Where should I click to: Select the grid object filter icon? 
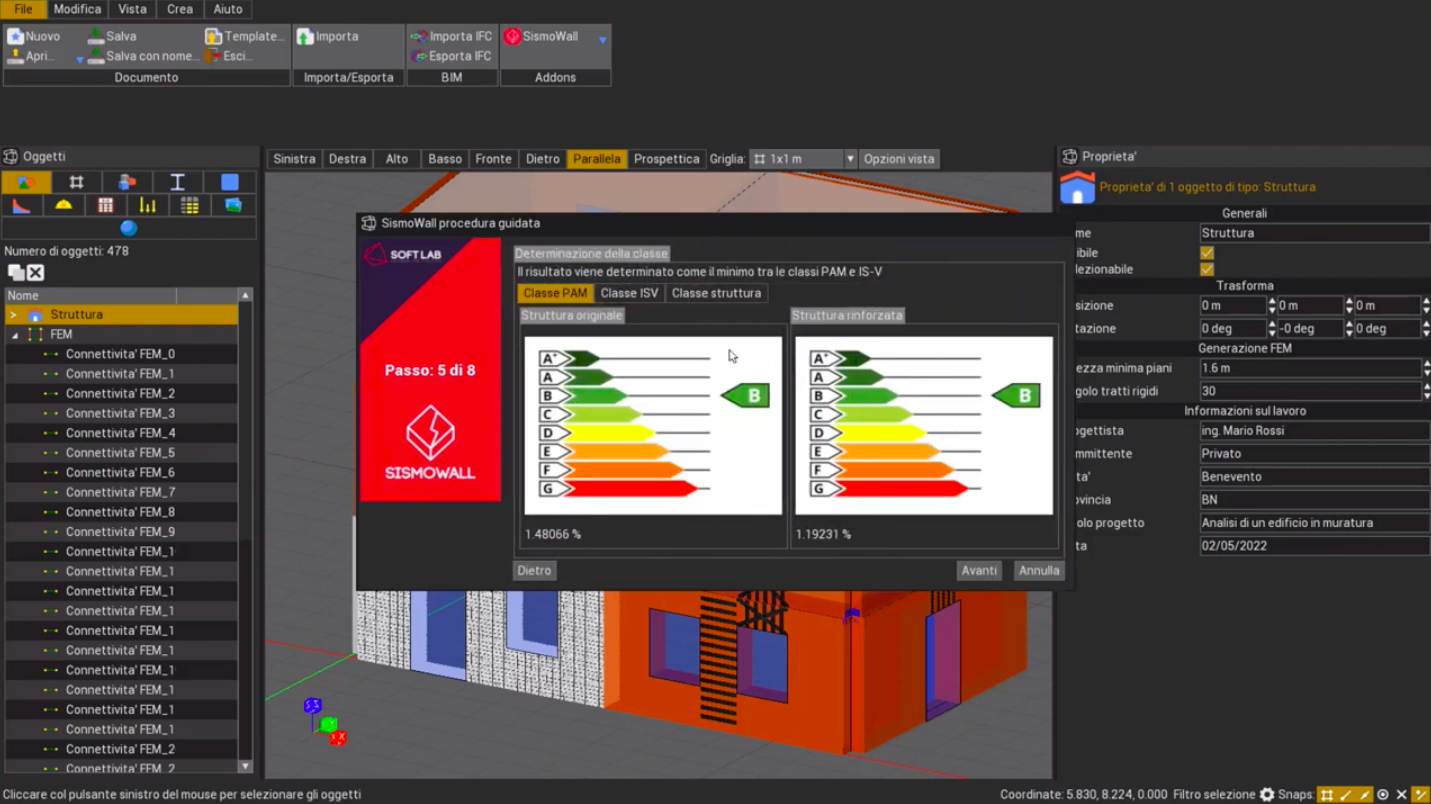76,182
